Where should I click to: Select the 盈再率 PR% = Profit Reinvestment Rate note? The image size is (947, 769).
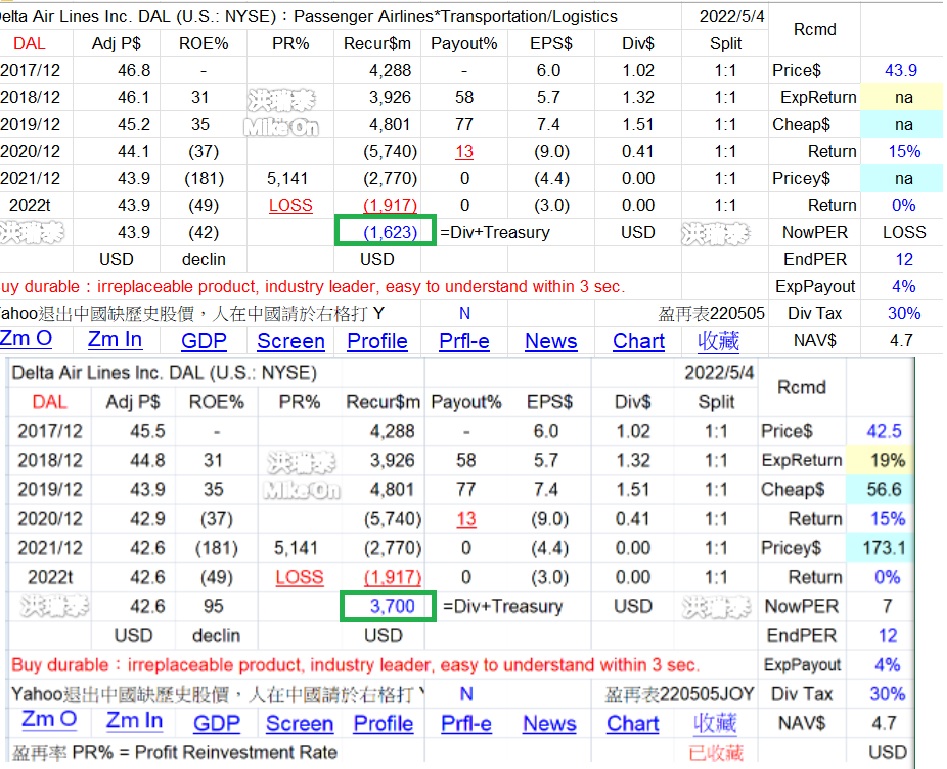click(x=175, y=752)
